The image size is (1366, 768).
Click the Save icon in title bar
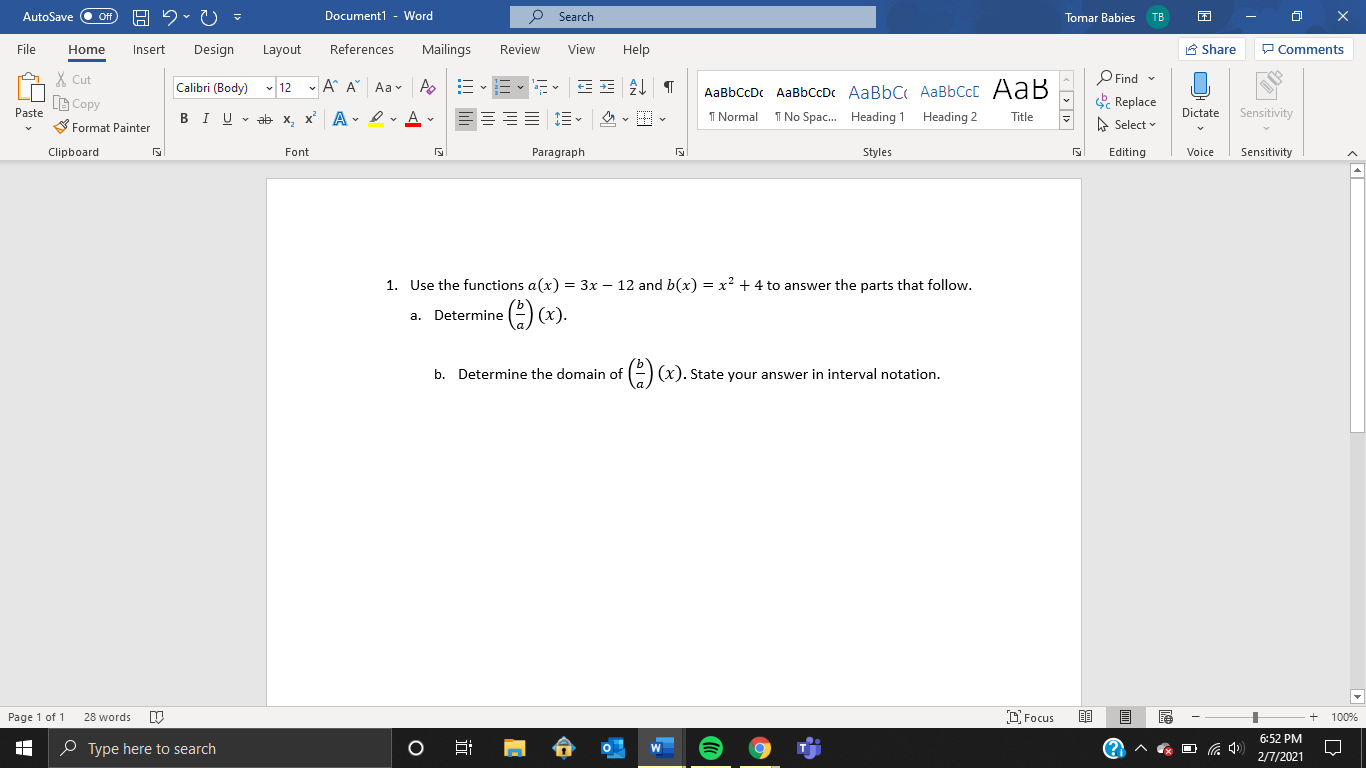(x=142, y=17)
